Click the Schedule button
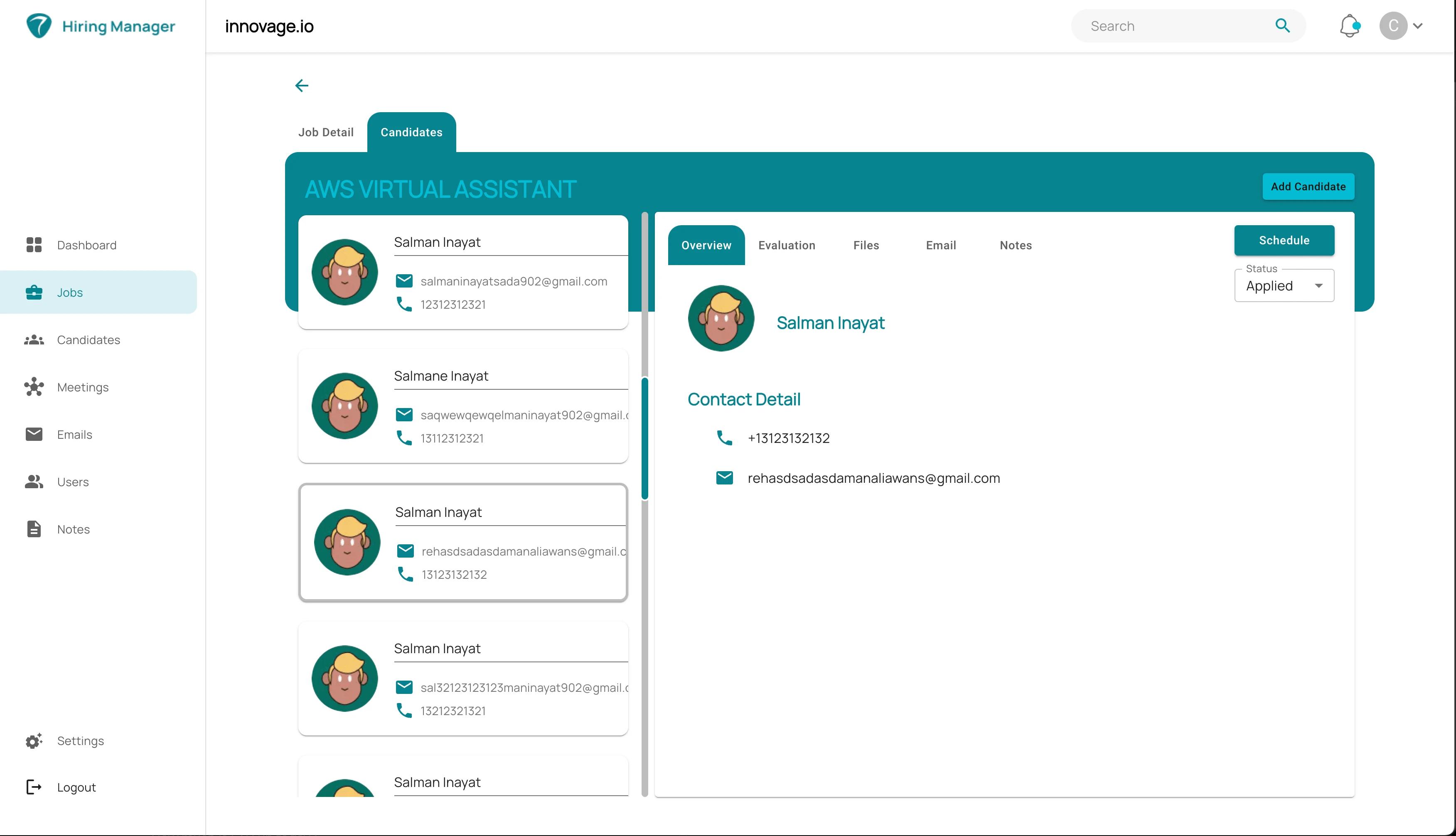Screen dimensions: 1456x836 [1284, 240]
